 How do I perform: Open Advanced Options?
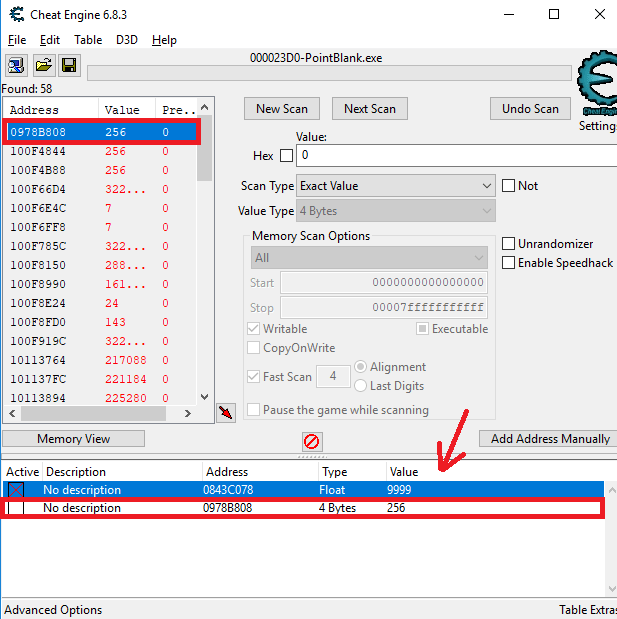[x=53, y=610]
